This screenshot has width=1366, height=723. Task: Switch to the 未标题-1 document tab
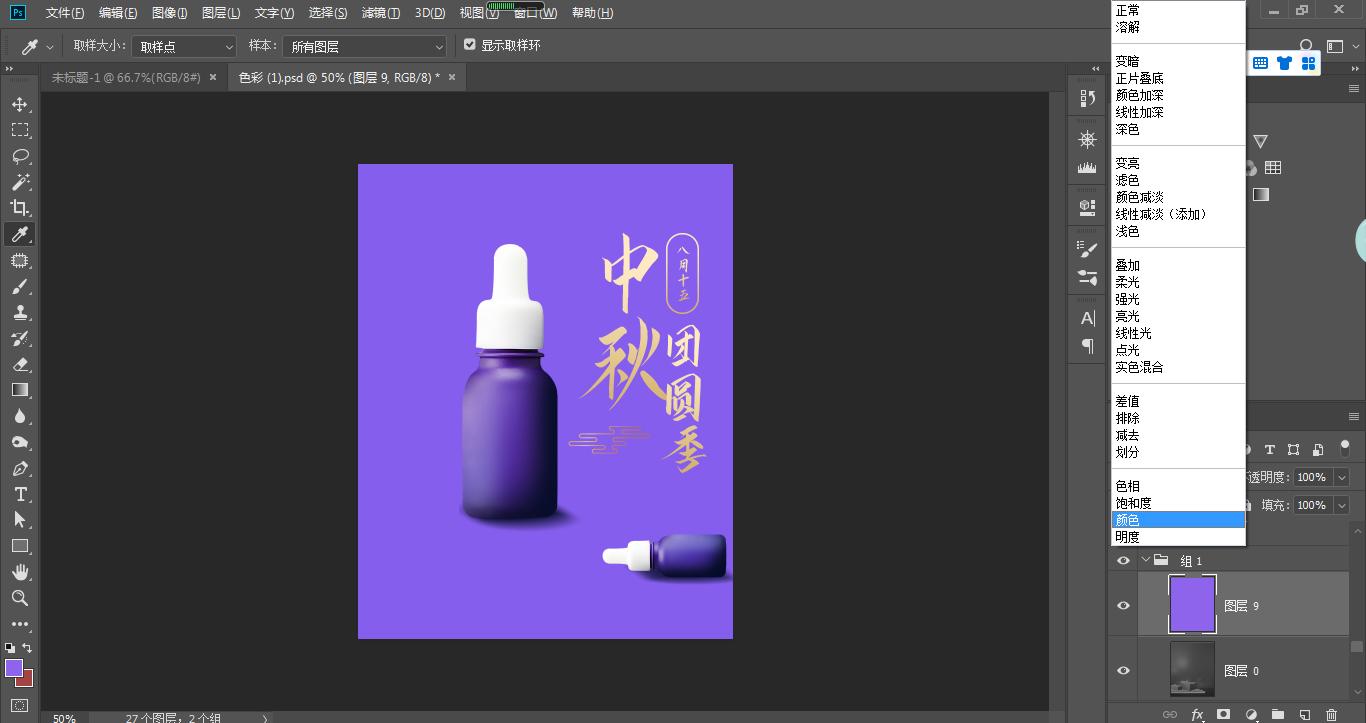[x=125, y=76]
